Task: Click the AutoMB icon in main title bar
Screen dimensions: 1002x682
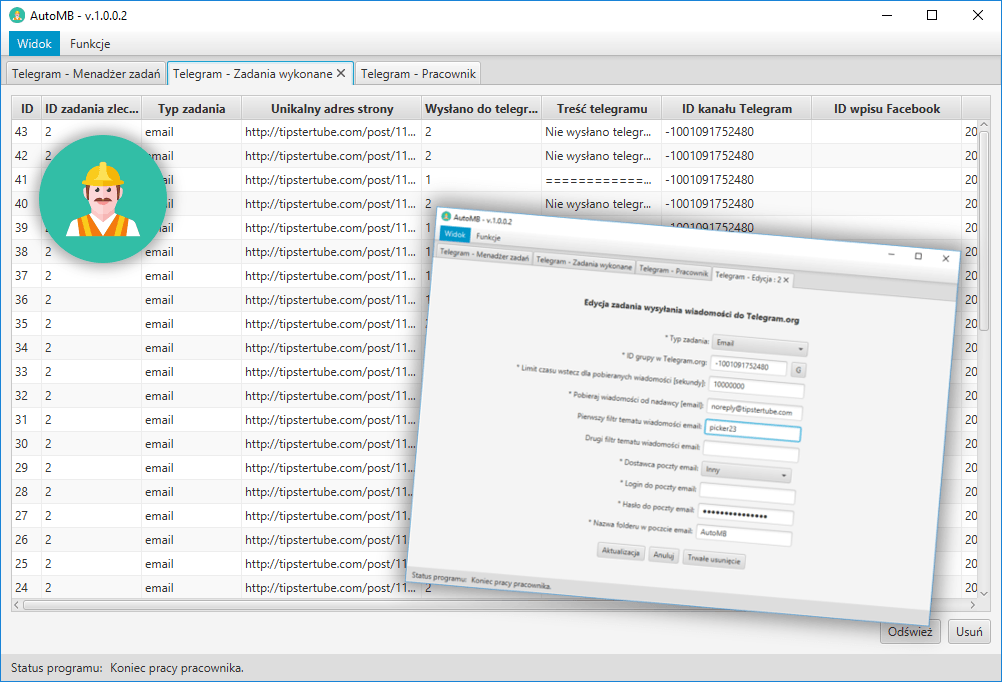Action: (17, 15)
